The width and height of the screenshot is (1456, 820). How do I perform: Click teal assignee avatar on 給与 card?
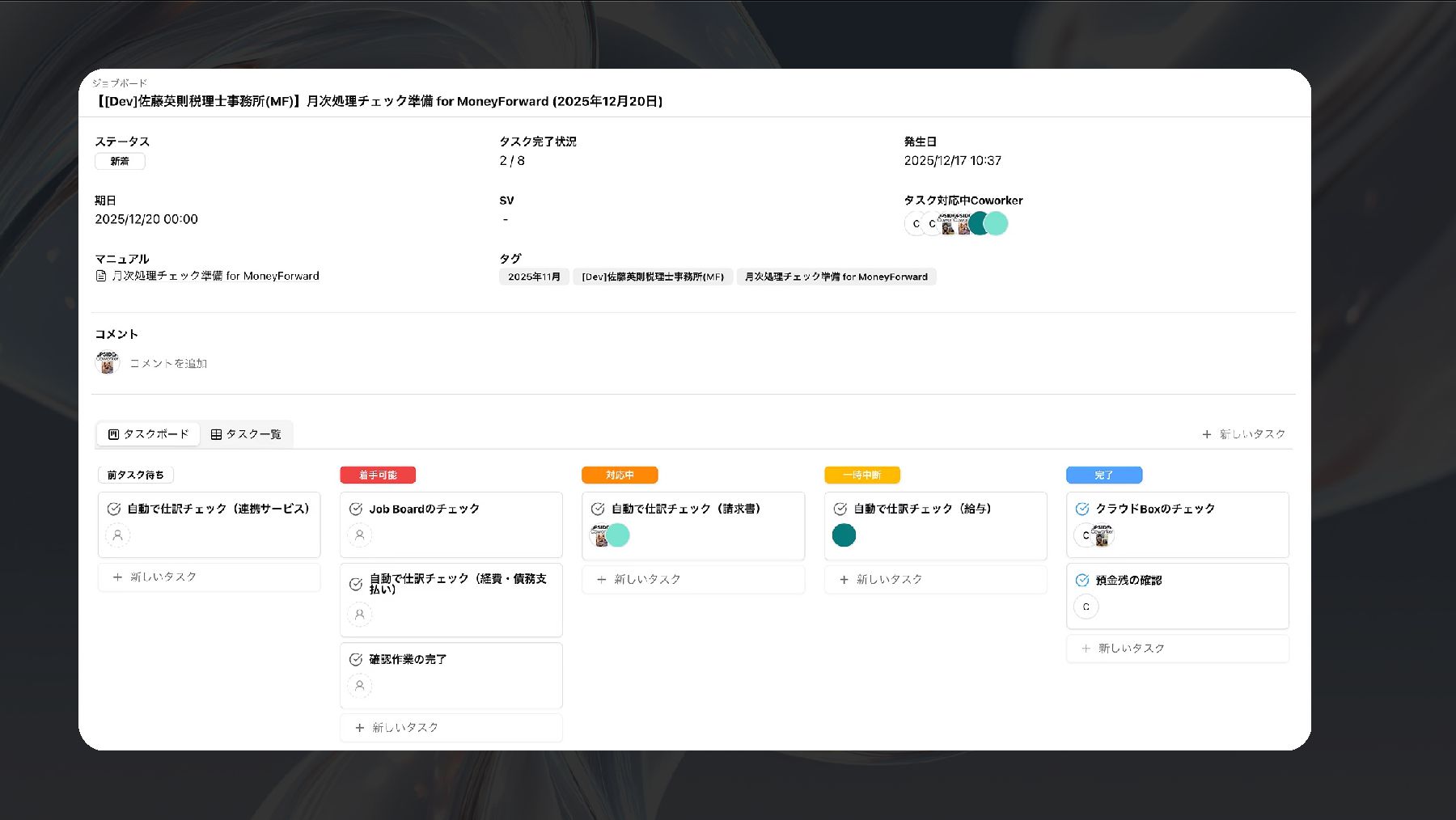coord(844,535)
